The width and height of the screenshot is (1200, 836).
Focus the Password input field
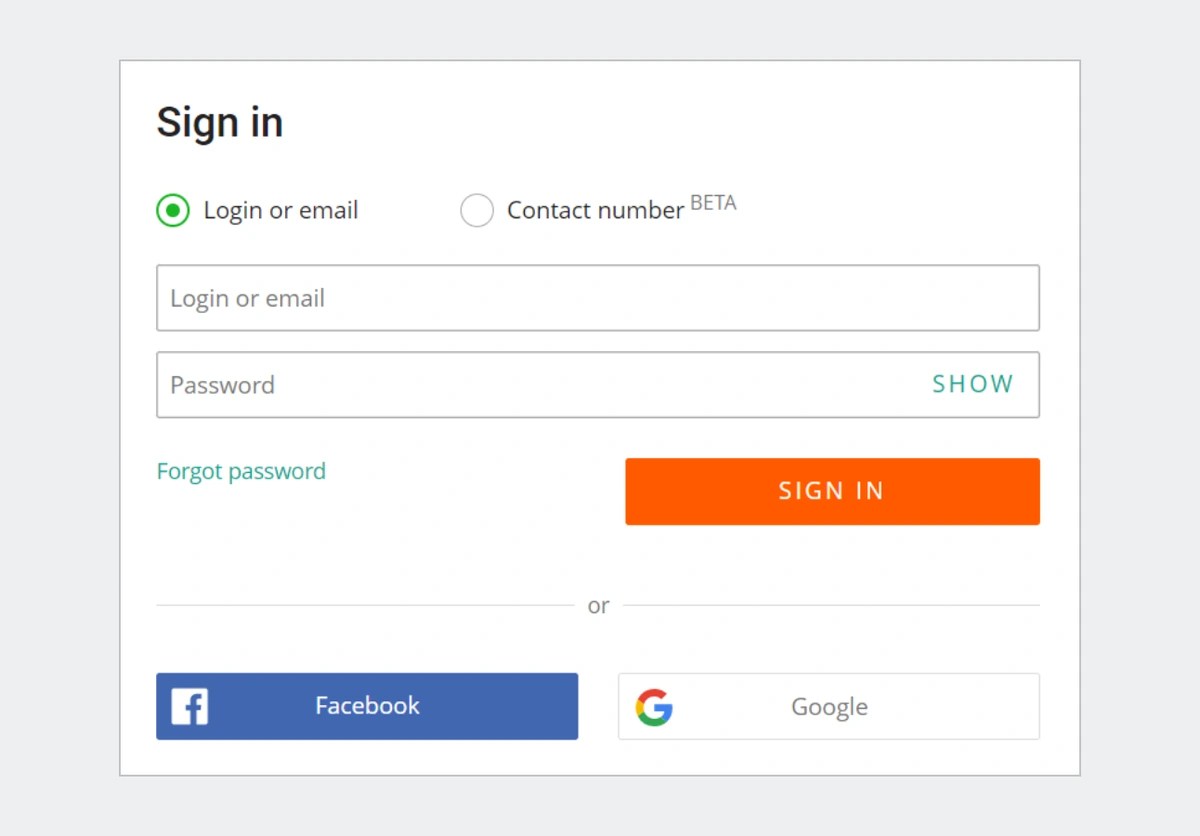point(598,384)
